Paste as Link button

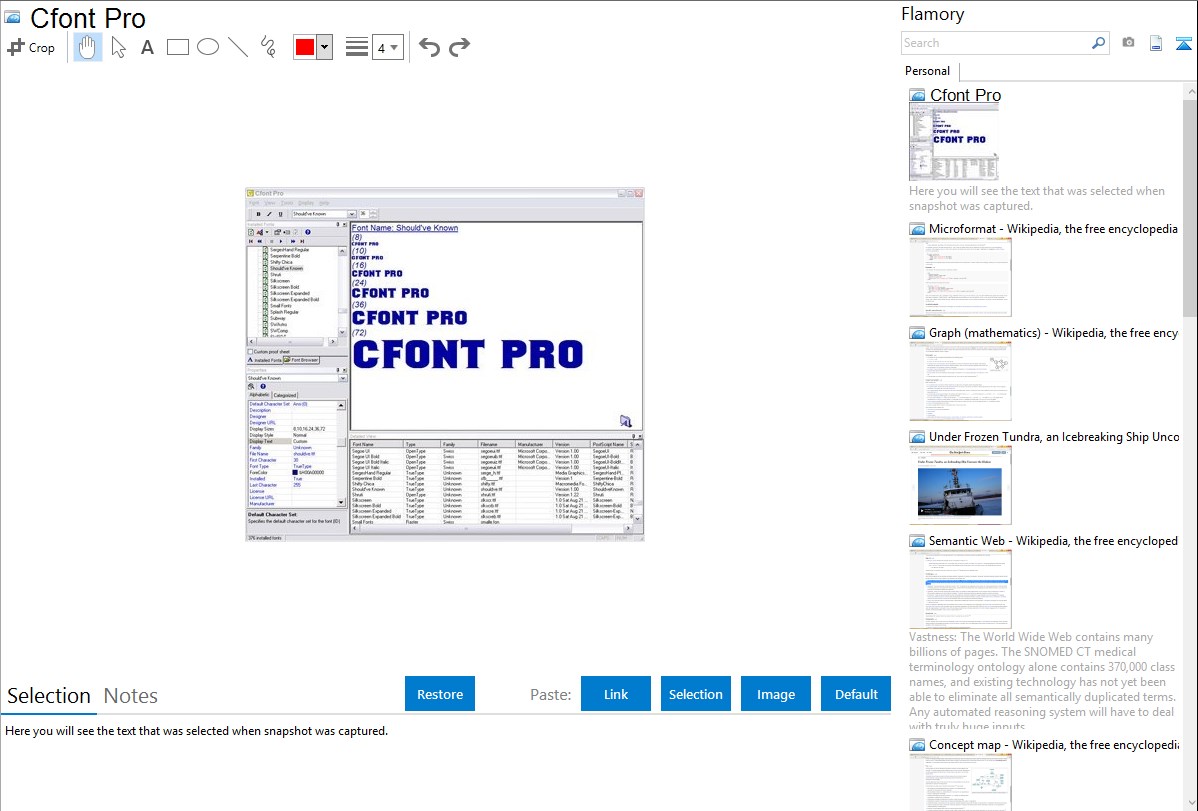[616, 694]
